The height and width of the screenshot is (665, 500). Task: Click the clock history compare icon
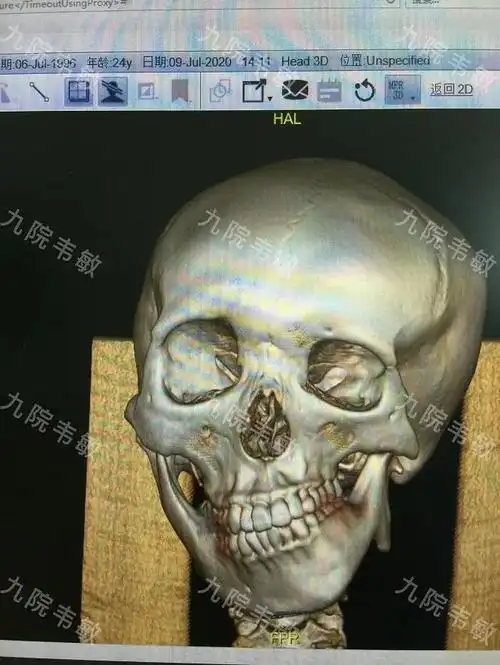pyautogui.click(x=220, y=91)
